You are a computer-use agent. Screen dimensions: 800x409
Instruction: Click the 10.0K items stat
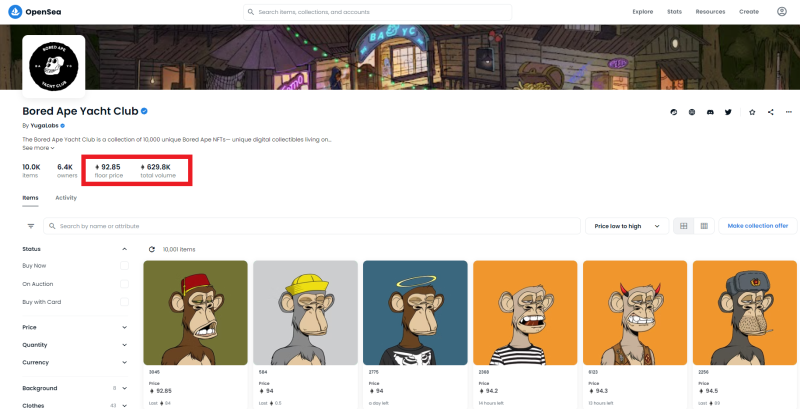click(x=31, y=171)
